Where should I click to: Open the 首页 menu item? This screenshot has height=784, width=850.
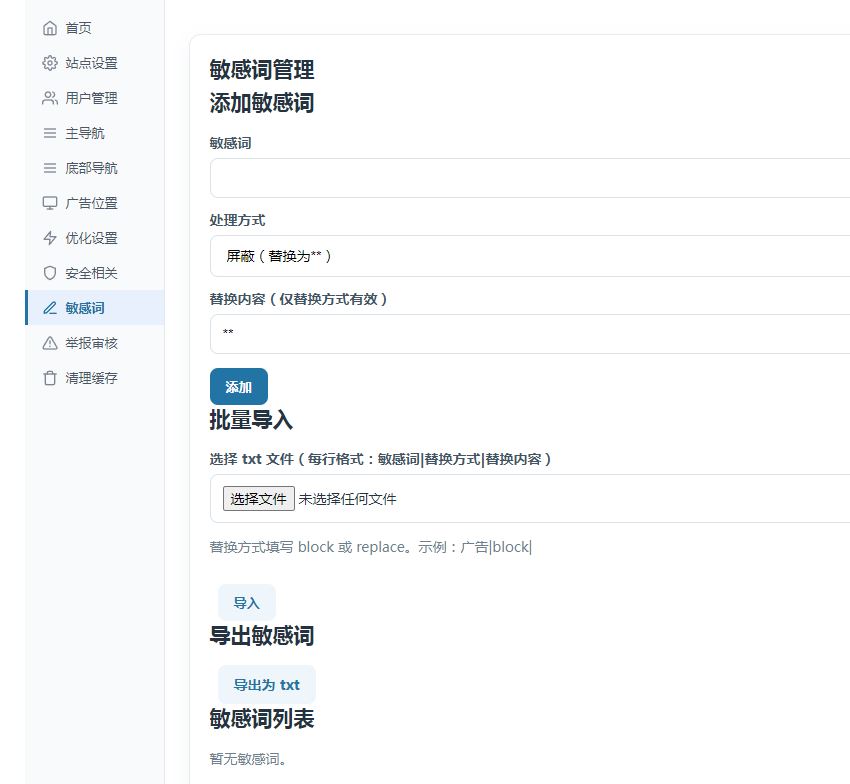coord(95,28)
